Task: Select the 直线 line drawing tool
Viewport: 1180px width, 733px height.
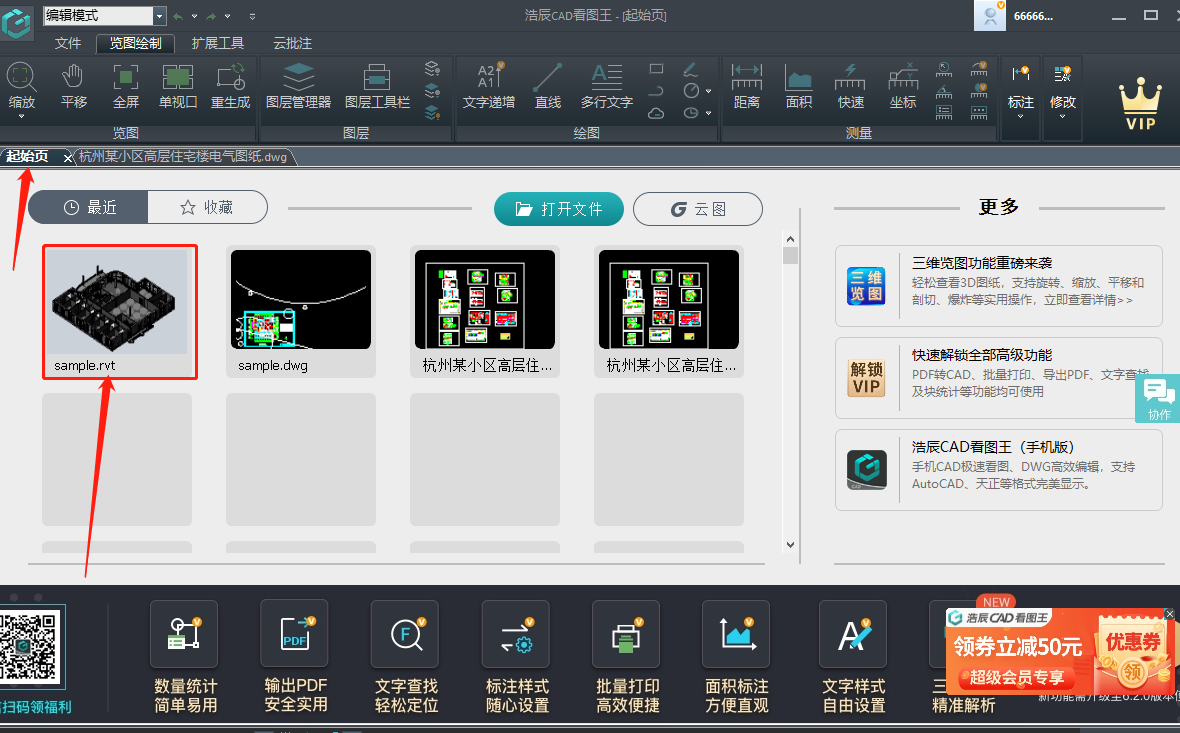Action: [x=547, y=85]
